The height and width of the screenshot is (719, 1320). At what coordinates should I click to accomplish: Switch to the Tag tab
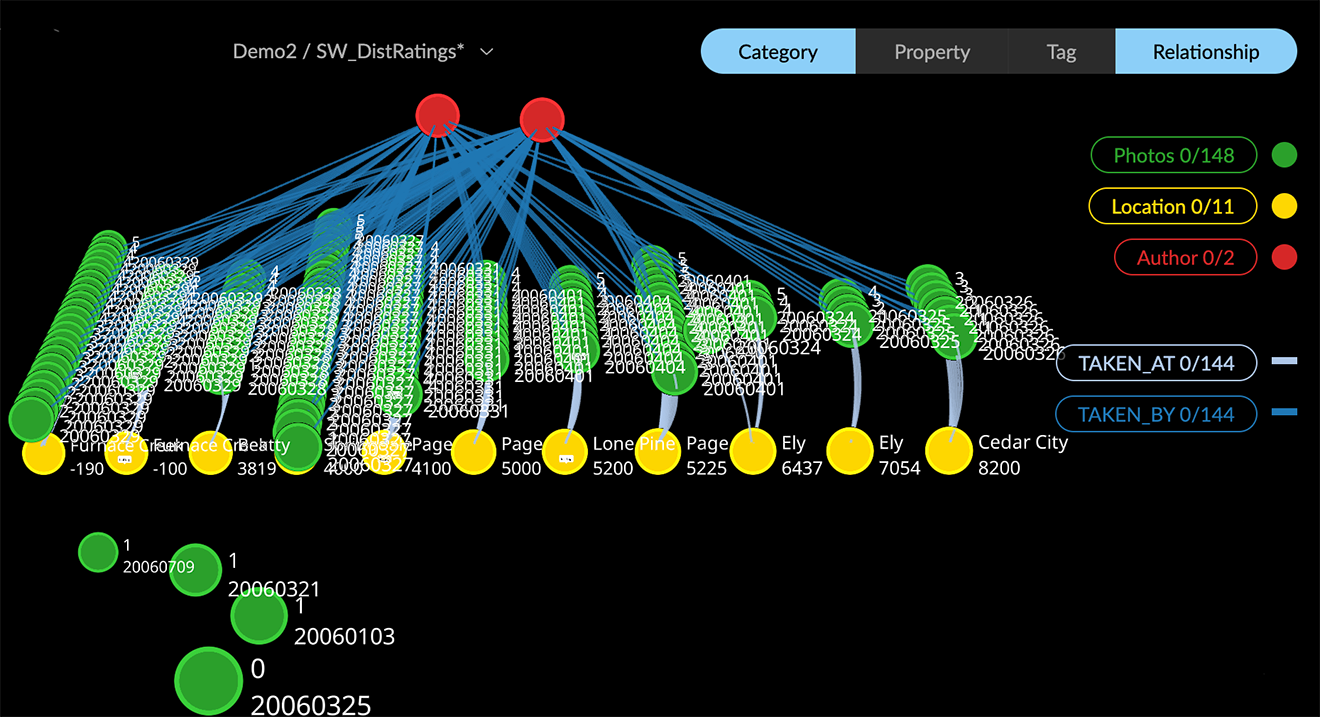point(1061,52)
